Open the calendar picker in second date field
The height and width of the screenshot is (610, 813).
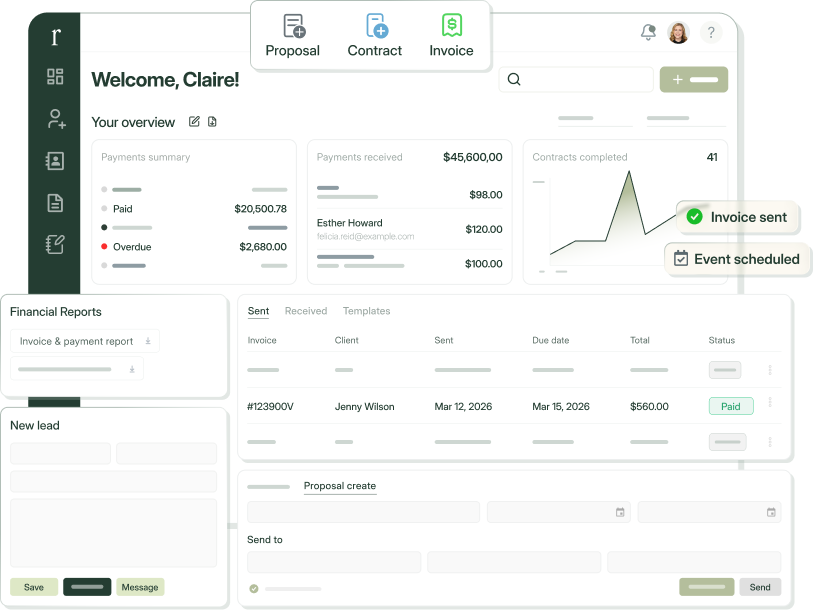click(x=771, y=512)
